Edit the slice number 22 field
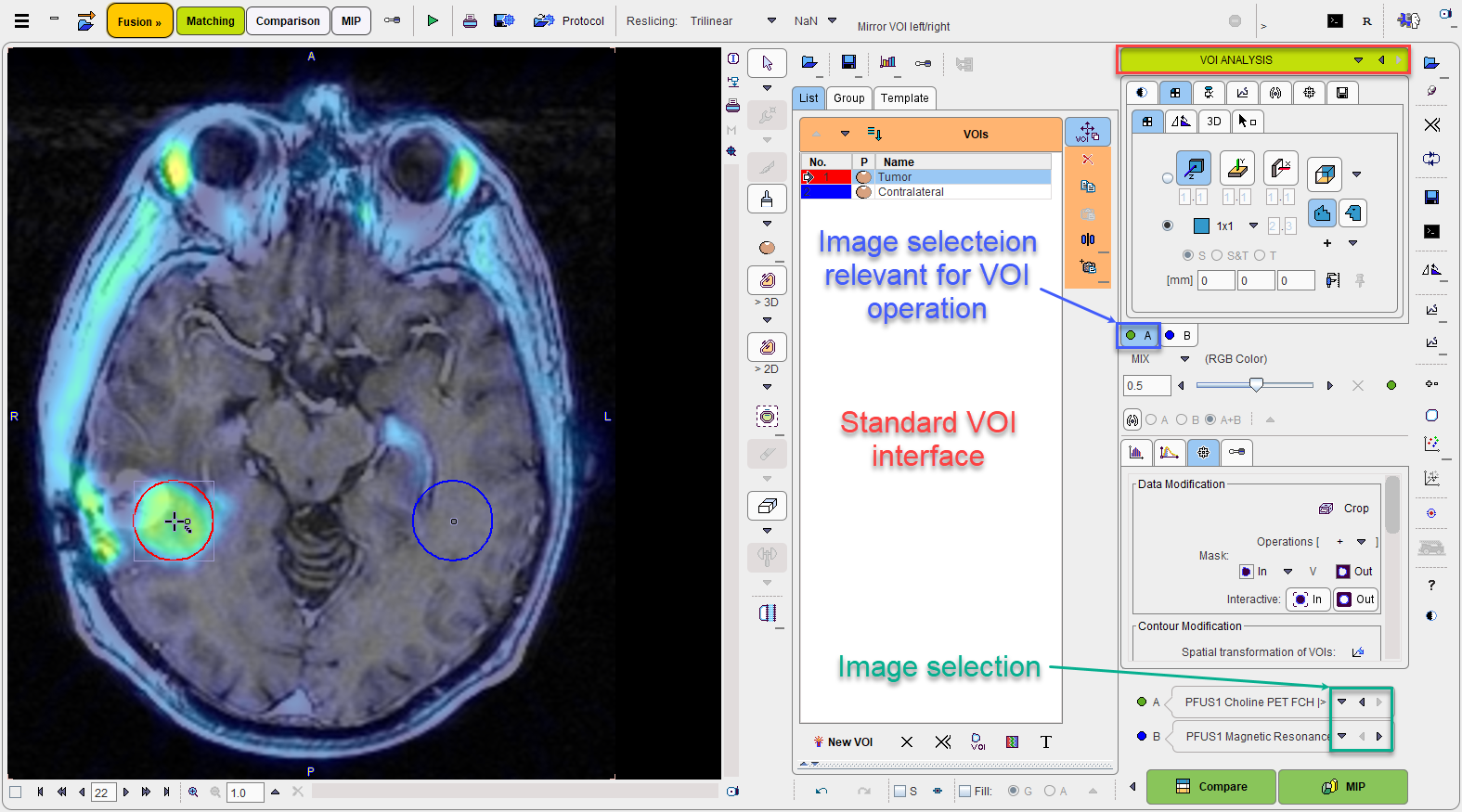Screen dimensions: 1462x812 102,793
